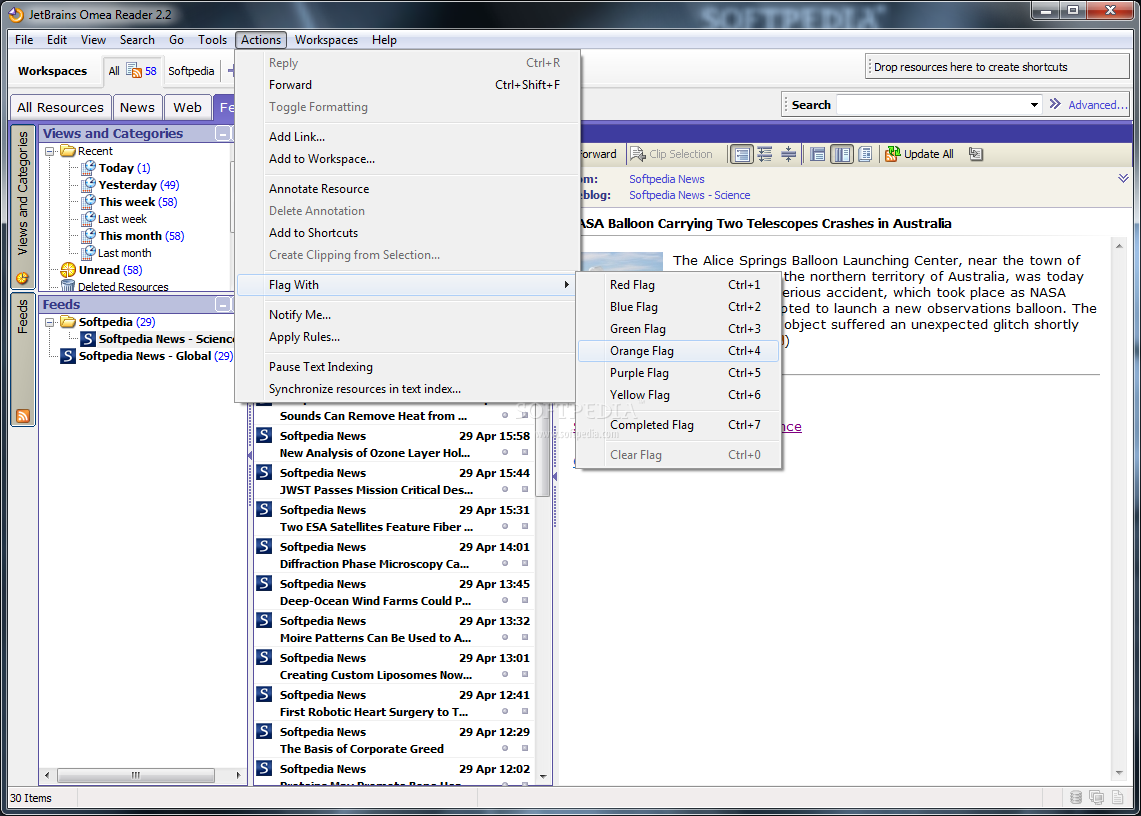Click the article pane scroll-down arrow

pyautogui.click(x=1119, y=773)
